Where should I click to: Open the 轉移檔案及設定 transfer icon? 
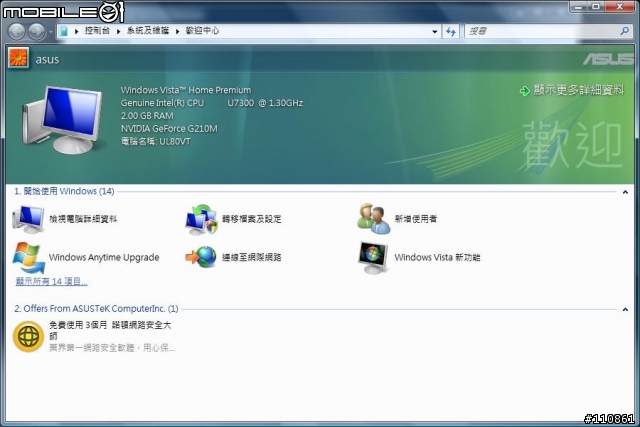[x=201, y=219]
